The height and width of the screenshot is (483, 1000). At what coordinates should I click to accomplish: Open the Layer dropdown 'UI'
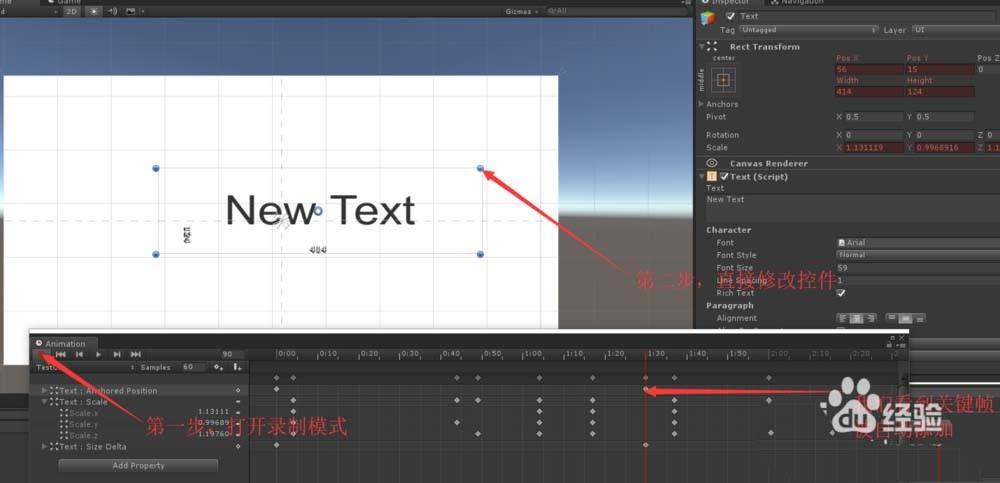(x=955, y=30)
